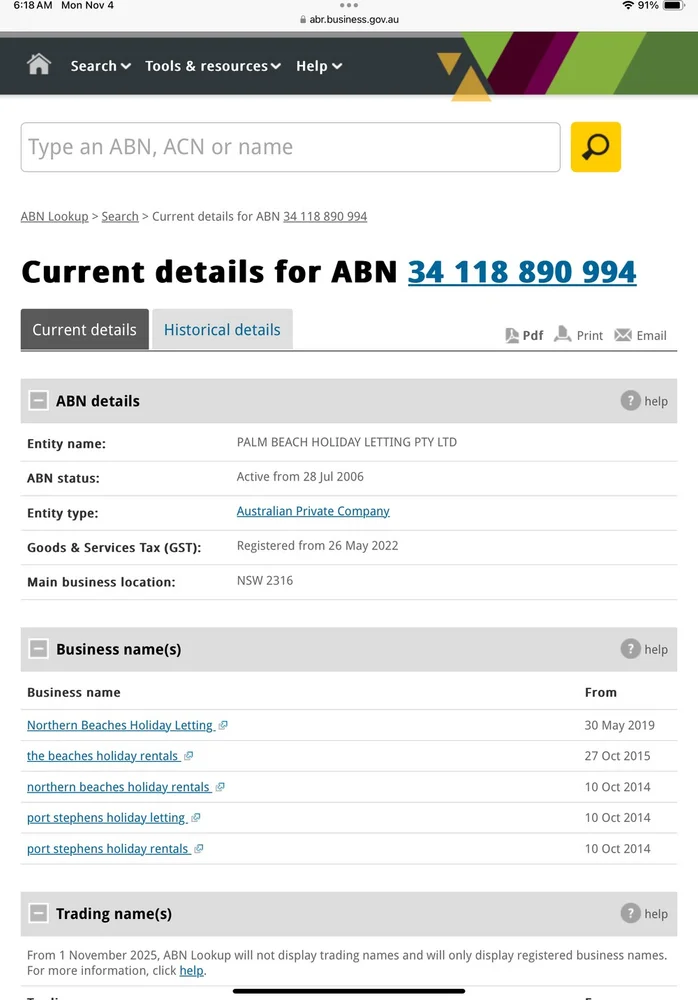Collapse the Trading name(s) section
The height and width of the screenshot is (1000, 698).
click(x=38, y=913)
